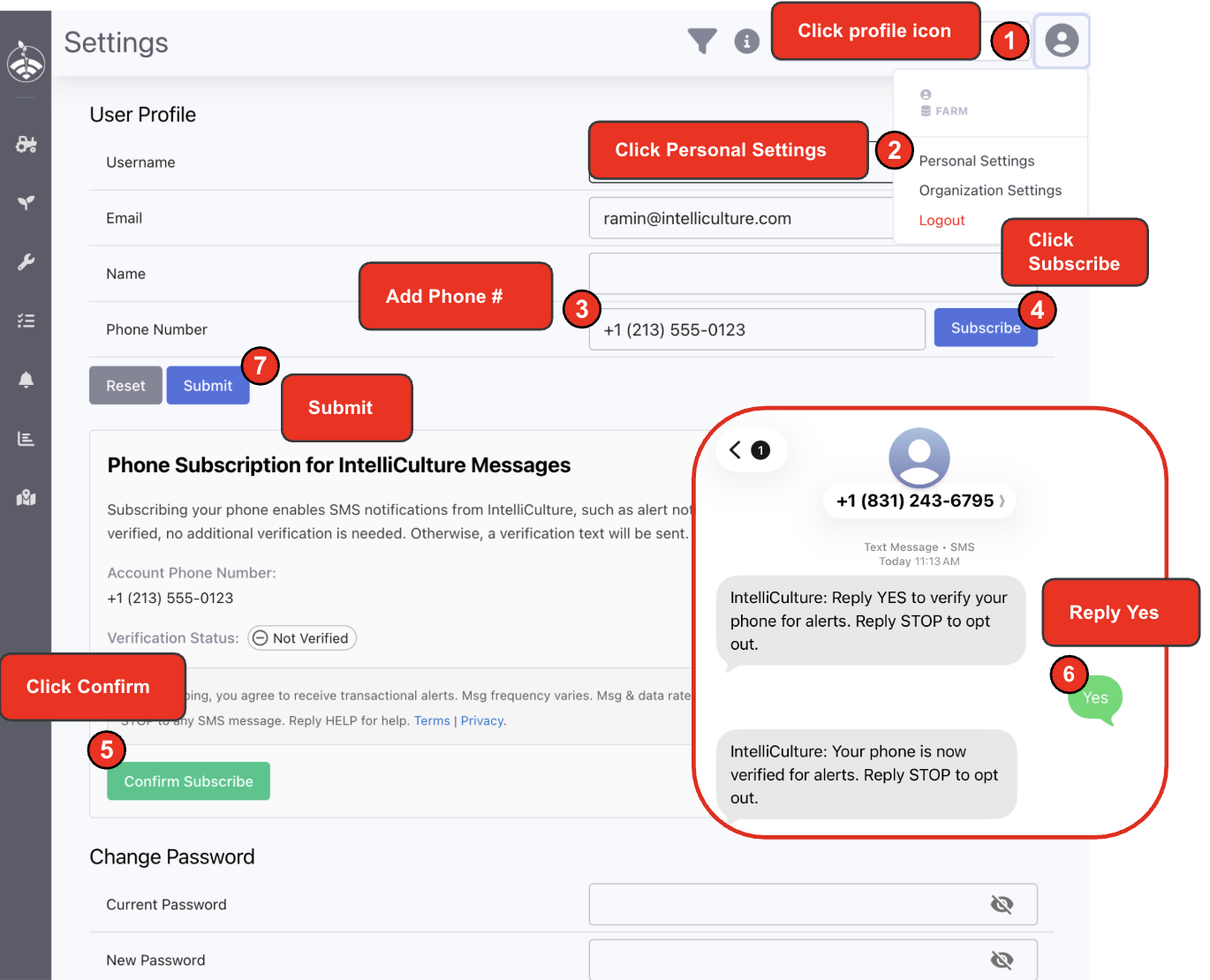Click the filter funnel icon
This screenshot has height=980, width=1210.
click(702, 41)
